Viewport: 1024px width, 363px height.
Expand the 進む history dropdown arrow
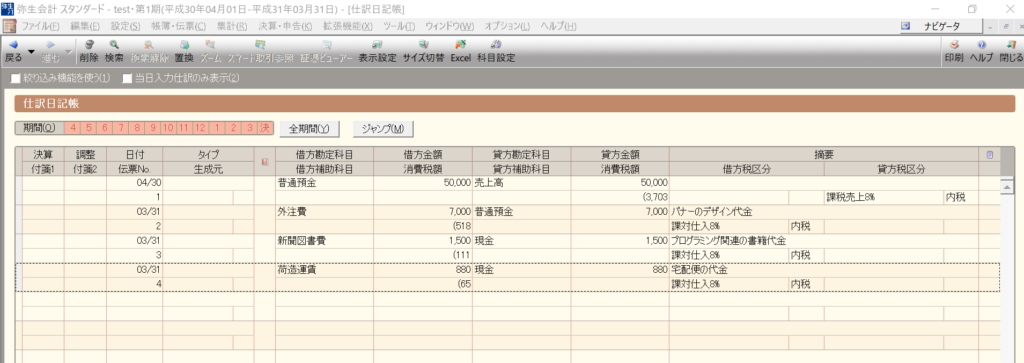69,51
